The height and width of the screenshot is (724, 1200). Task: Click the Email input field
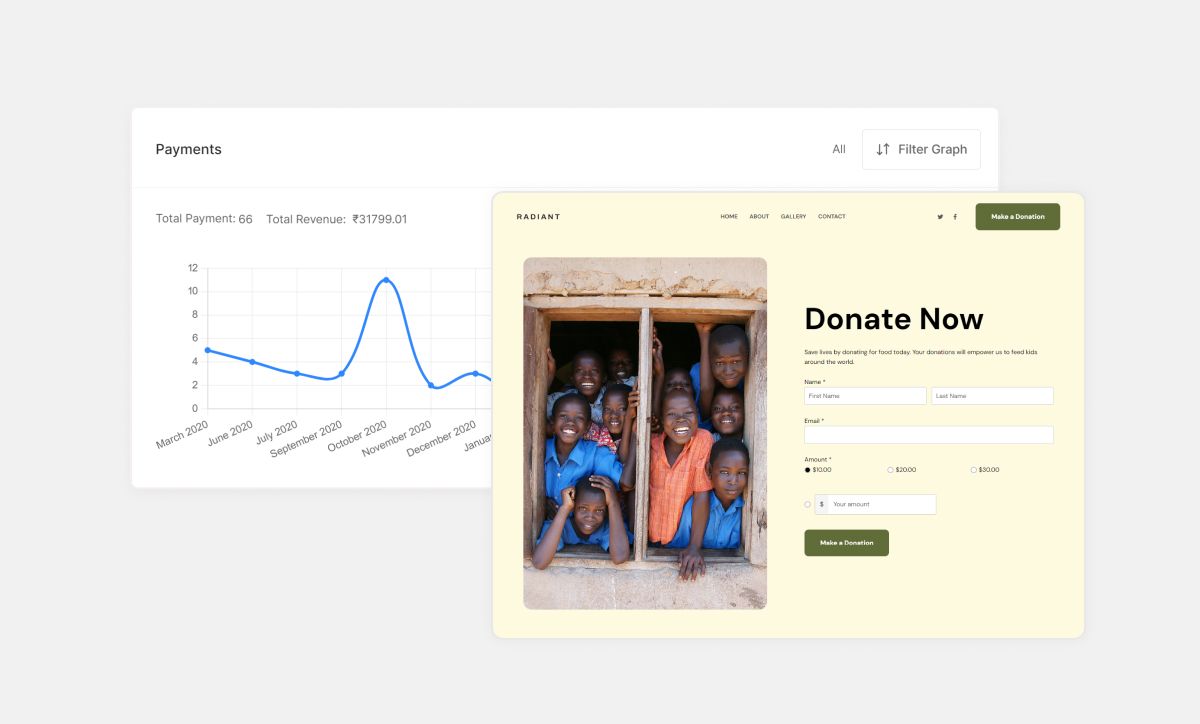(928, 435)
